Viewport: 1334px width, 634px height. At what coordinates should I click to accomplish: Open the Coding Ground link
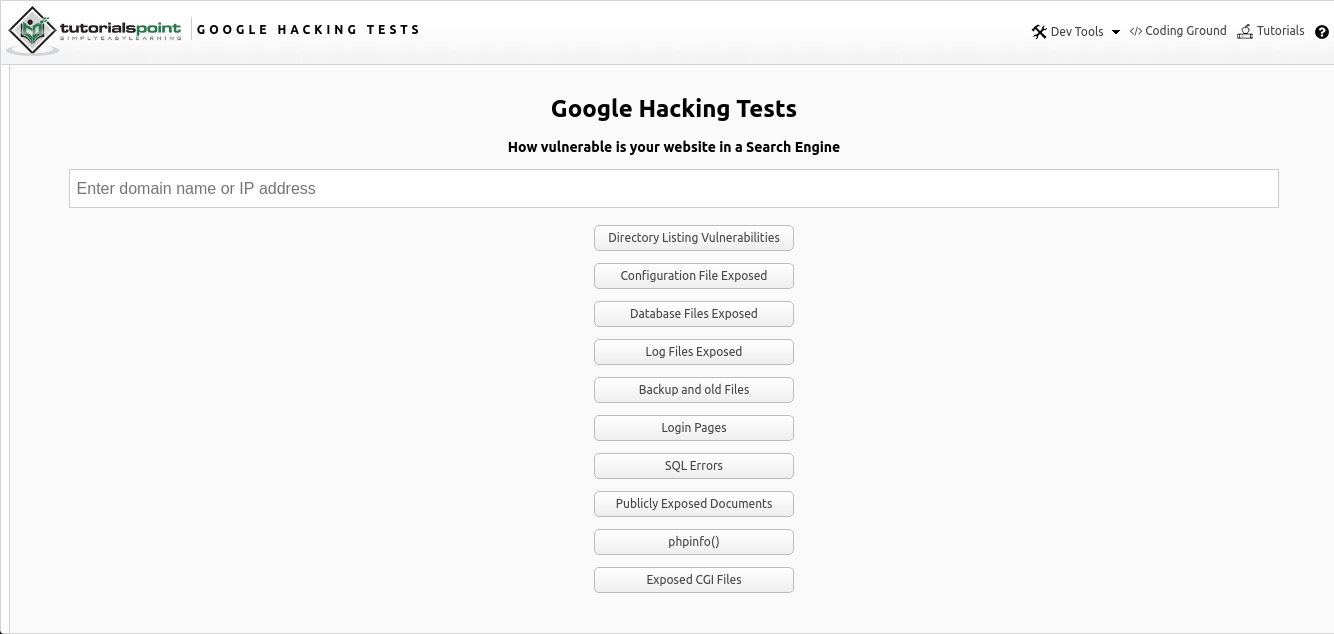pos(1185,31)
